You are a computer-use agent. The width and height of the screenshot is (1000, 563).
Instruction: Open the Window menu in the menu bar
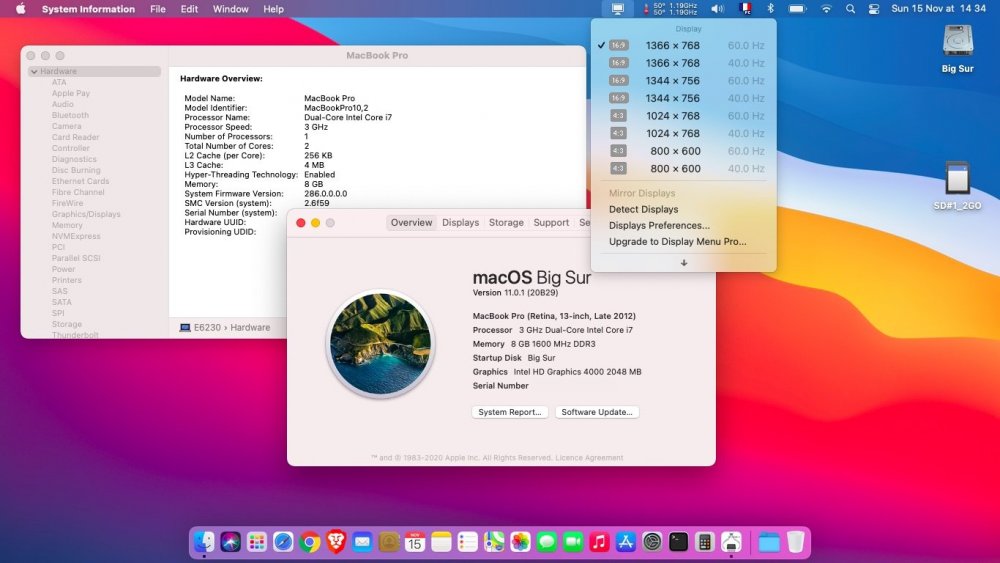point(230,9)
